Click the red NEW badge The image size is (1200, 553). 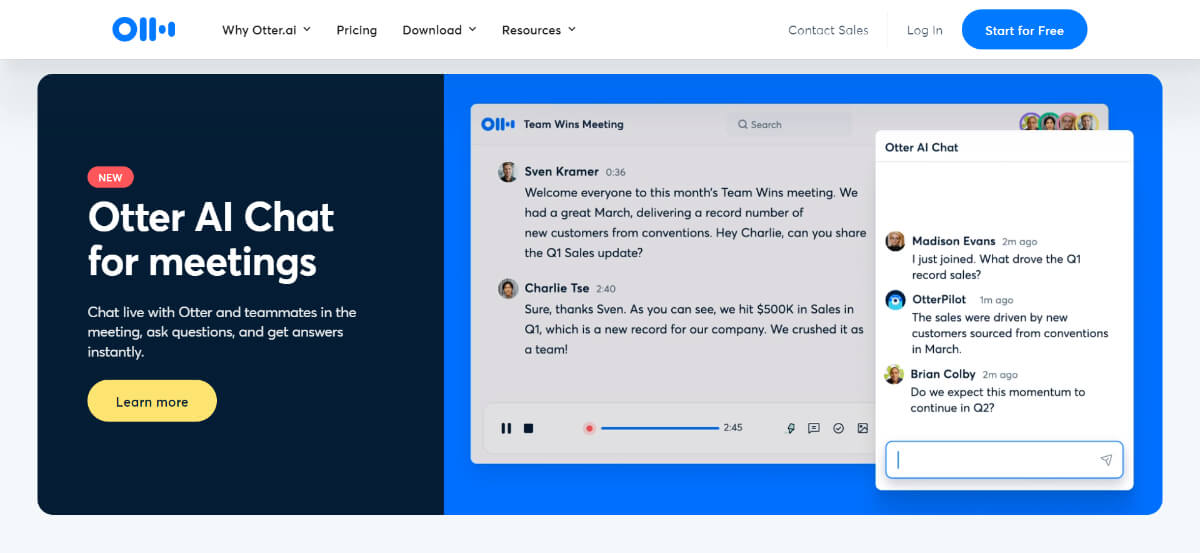pos(111,178)
